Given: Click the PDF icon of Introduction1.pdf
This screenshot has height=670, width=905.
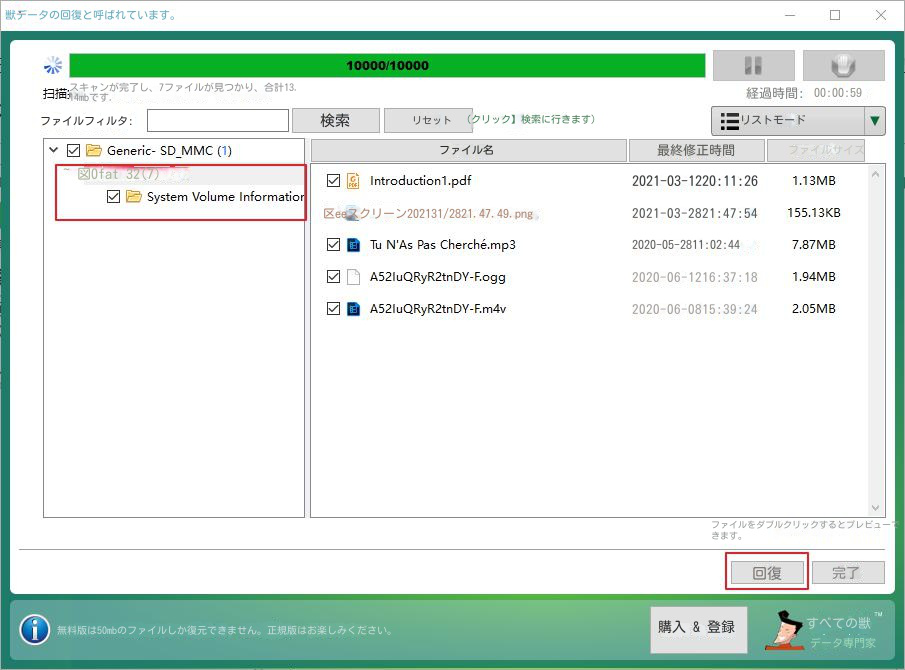Looking at the screenshot, I should pos(353,181).
